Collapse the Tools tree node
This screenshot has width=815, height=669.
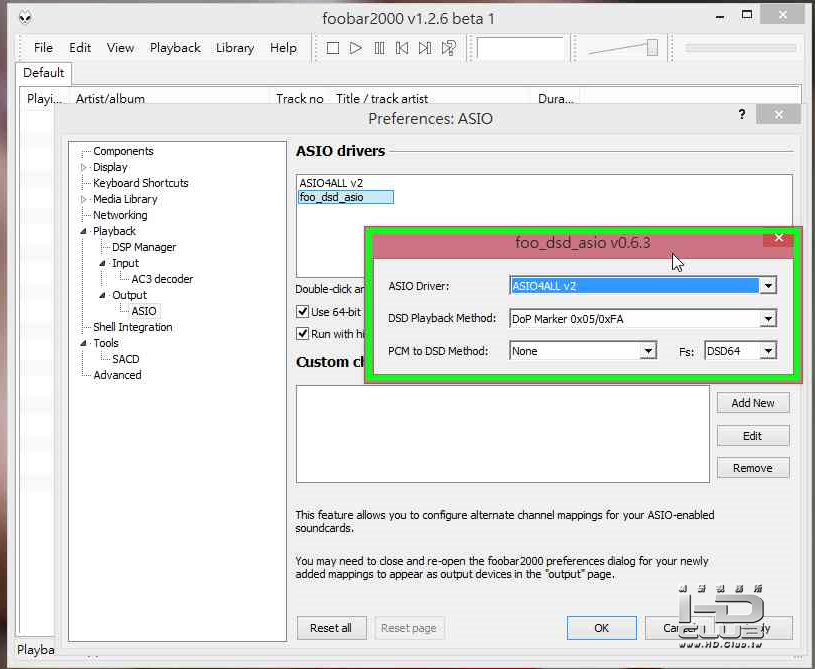point(83,343)
